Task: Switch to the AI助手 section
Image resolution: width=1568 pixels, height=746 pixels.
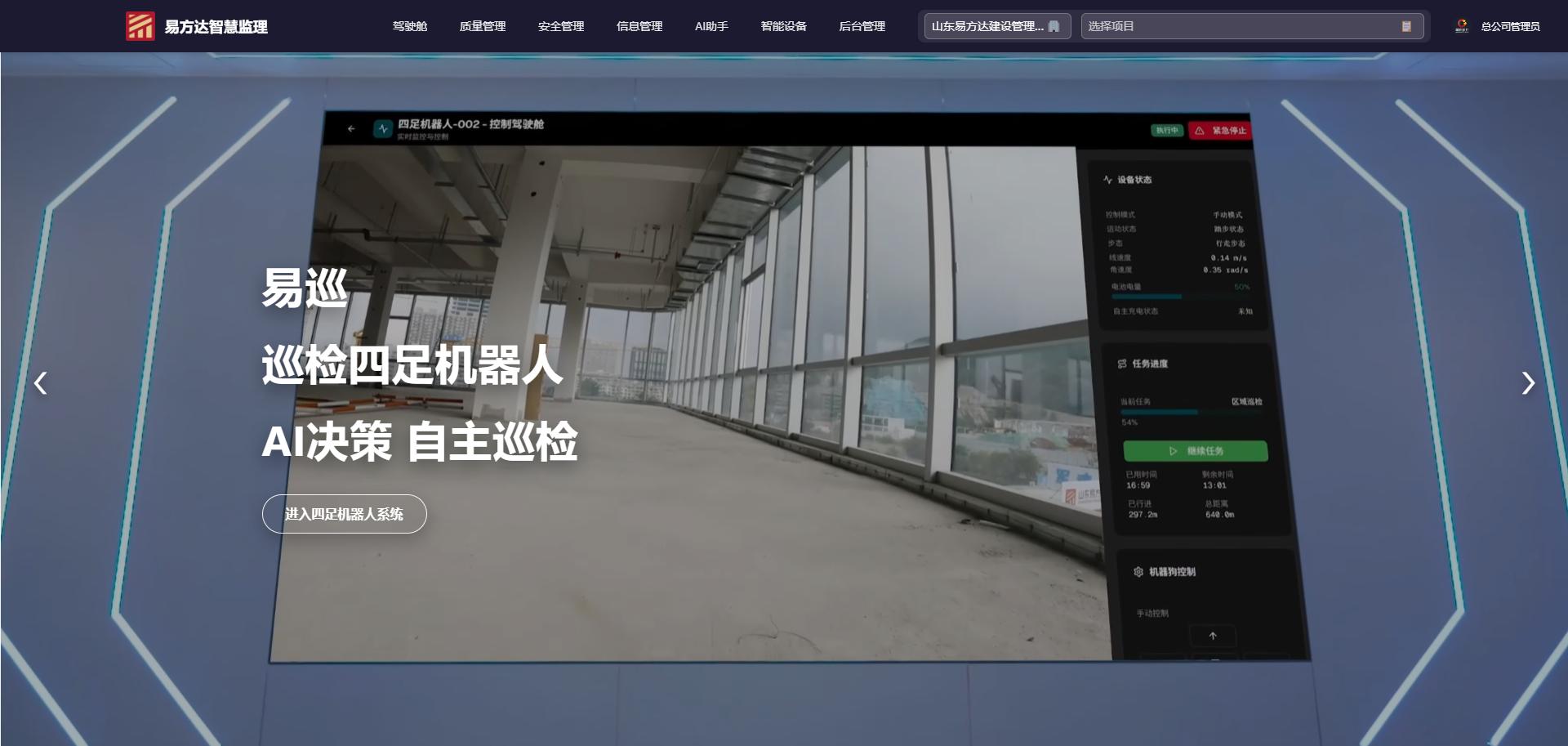Action: coord(710,25)
